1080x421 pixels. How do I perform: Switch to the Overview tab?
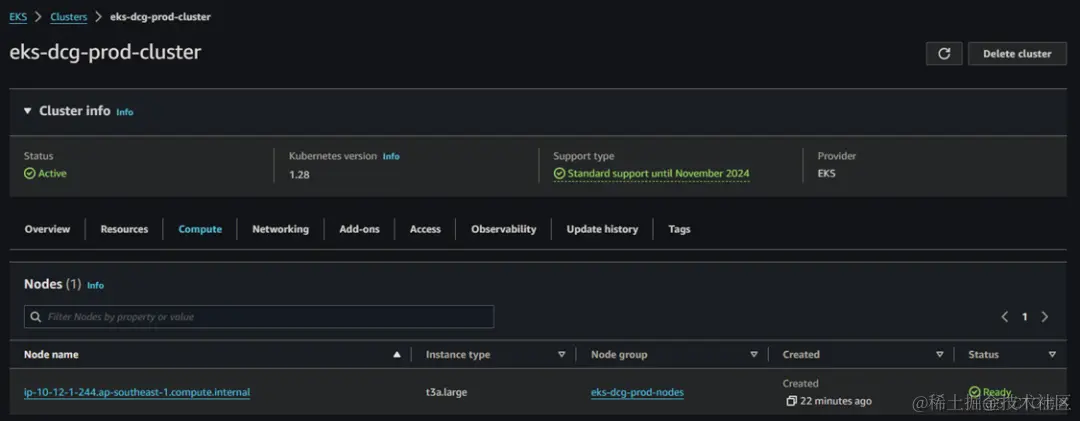pyautogui.click(x=48, y=229)
